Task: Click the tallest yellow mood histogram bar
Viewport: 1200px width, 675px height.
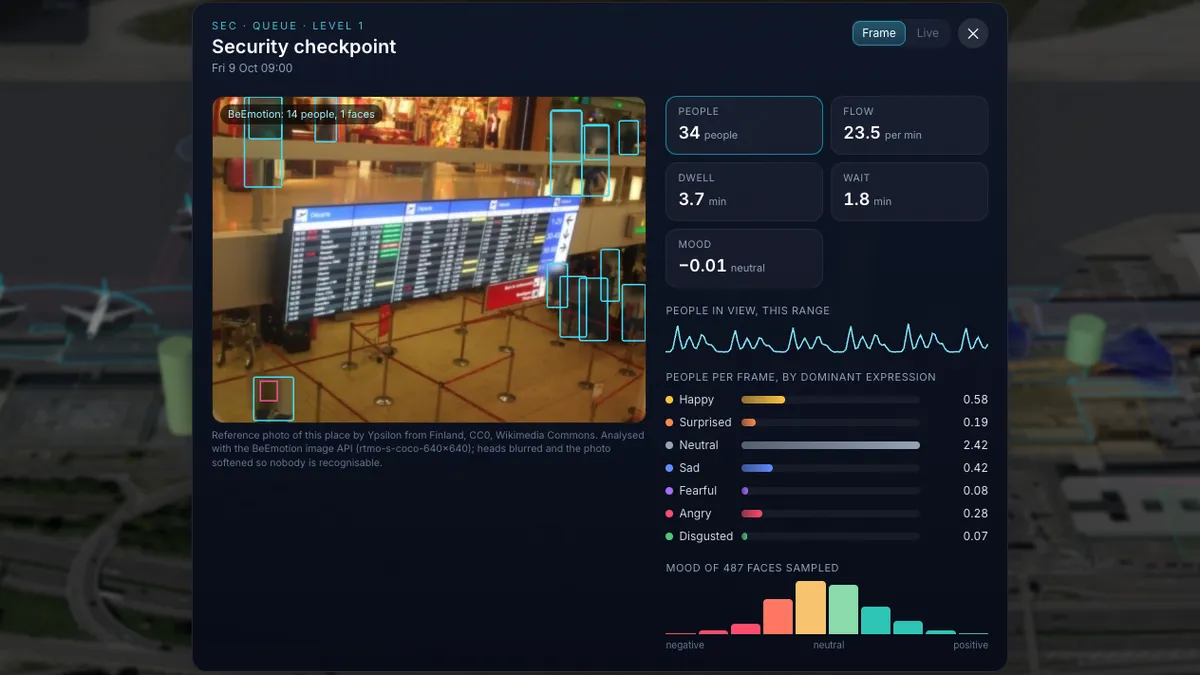Action: 811,608
